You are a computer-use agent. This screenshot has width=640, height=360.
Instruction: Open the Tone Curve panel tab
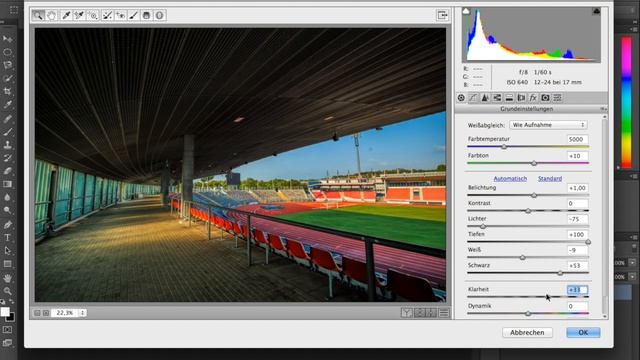coord(473,98)
